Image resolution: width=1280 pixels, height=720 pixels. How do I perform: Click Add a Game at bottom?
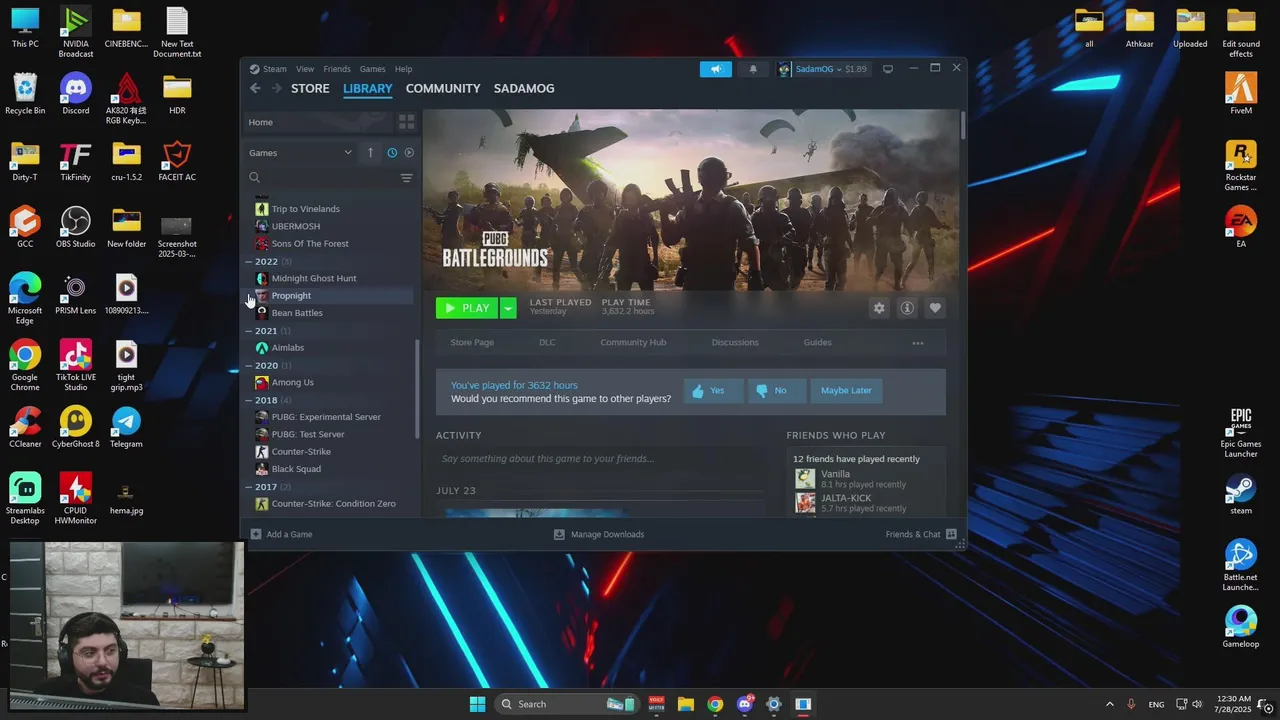281,534
